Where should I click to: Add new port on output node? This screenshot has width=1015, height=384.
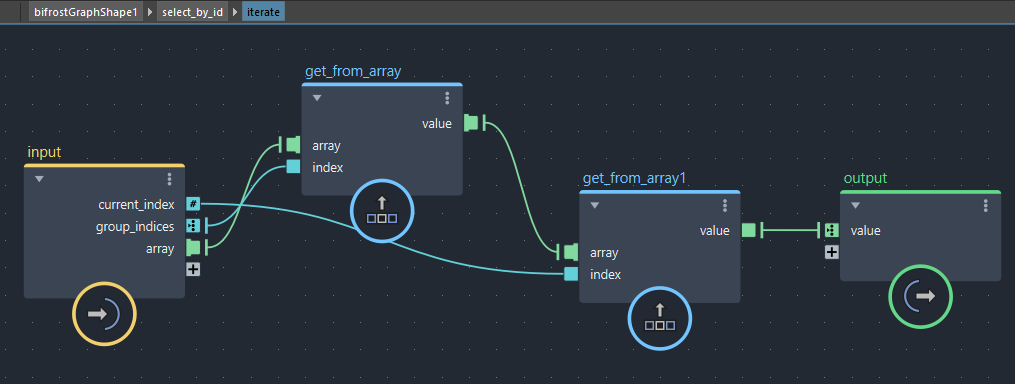(832, 252)
